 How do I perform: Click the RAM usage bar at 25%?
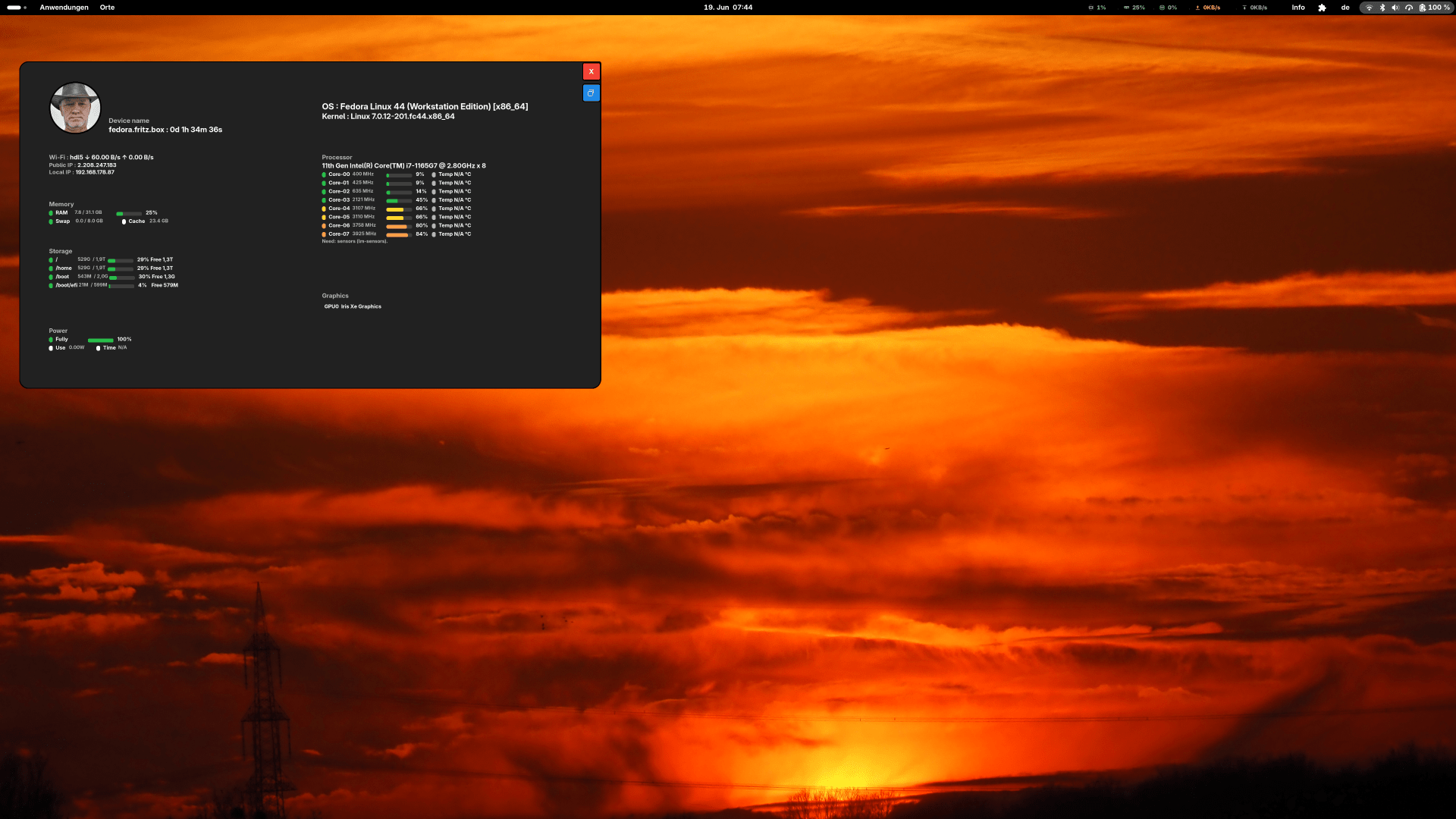point(129,214)
